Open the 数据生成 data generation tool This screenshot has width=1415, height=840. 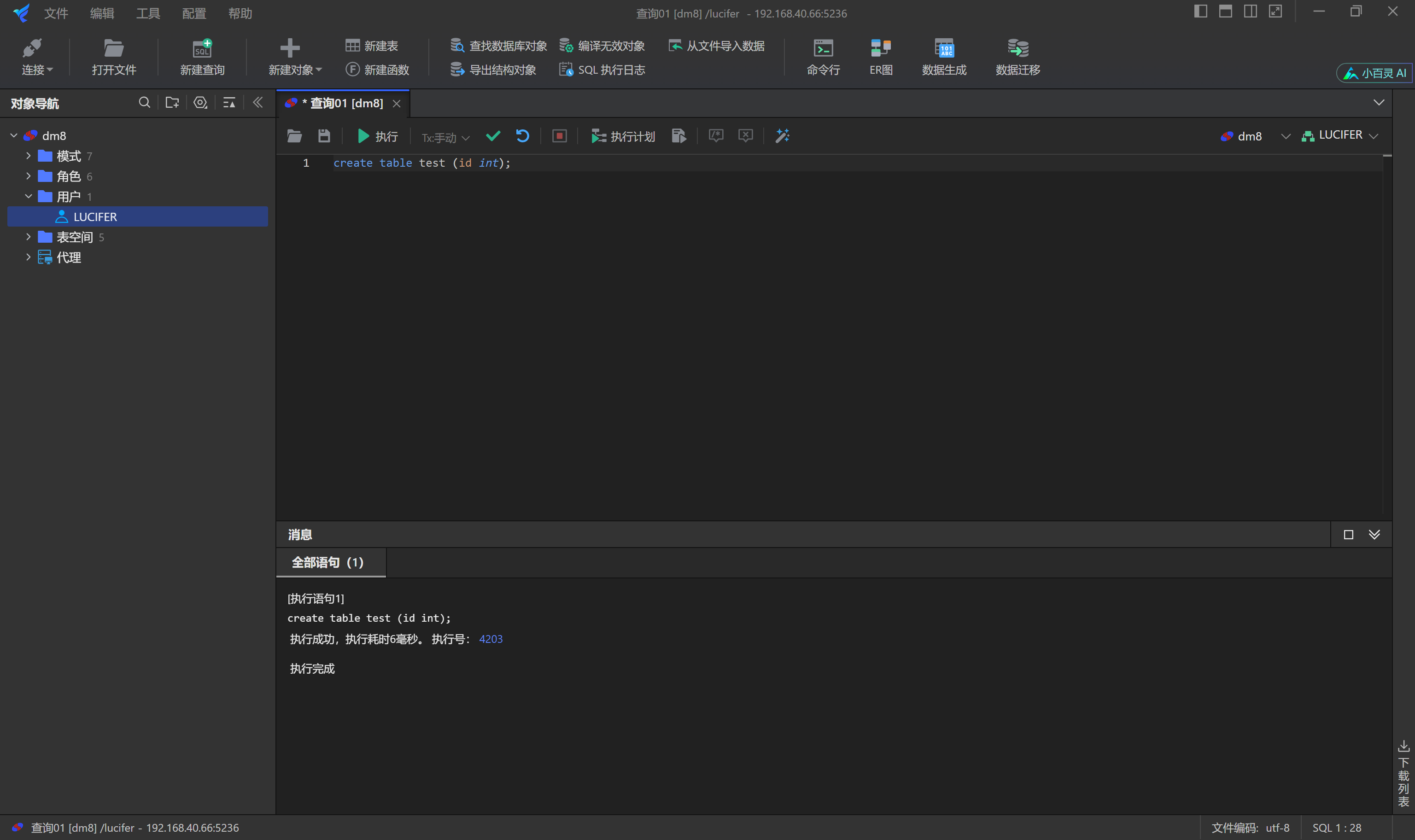(x=943, y=57)
